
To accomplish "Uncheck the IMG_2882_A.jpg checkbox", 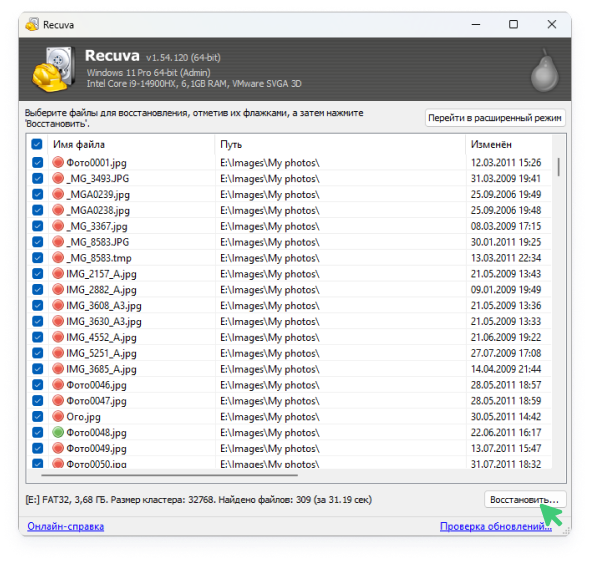I will point(38,289).
